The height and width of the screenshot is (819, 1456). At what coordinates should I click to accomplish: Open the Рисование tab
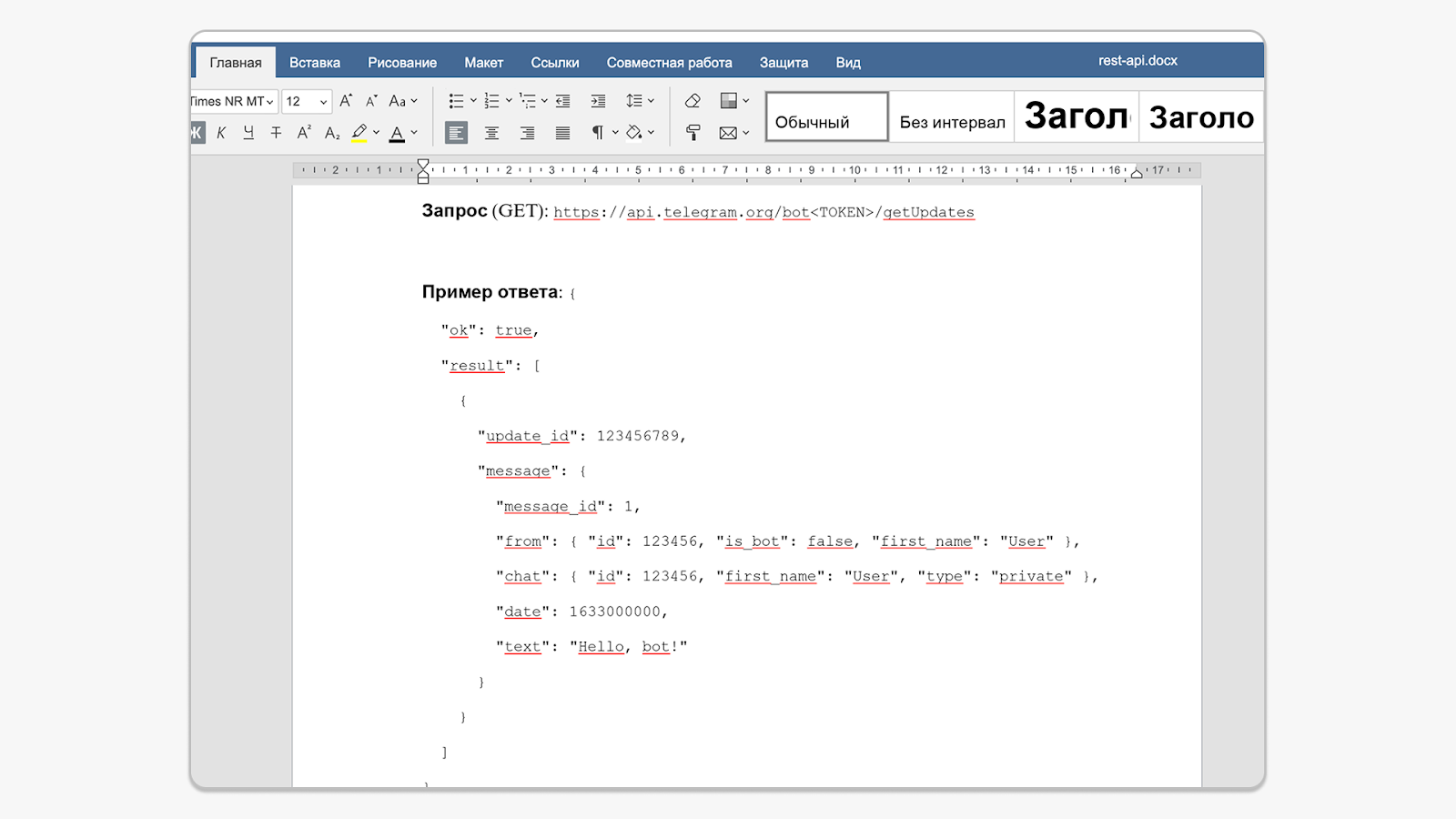[x=402, y=63]
